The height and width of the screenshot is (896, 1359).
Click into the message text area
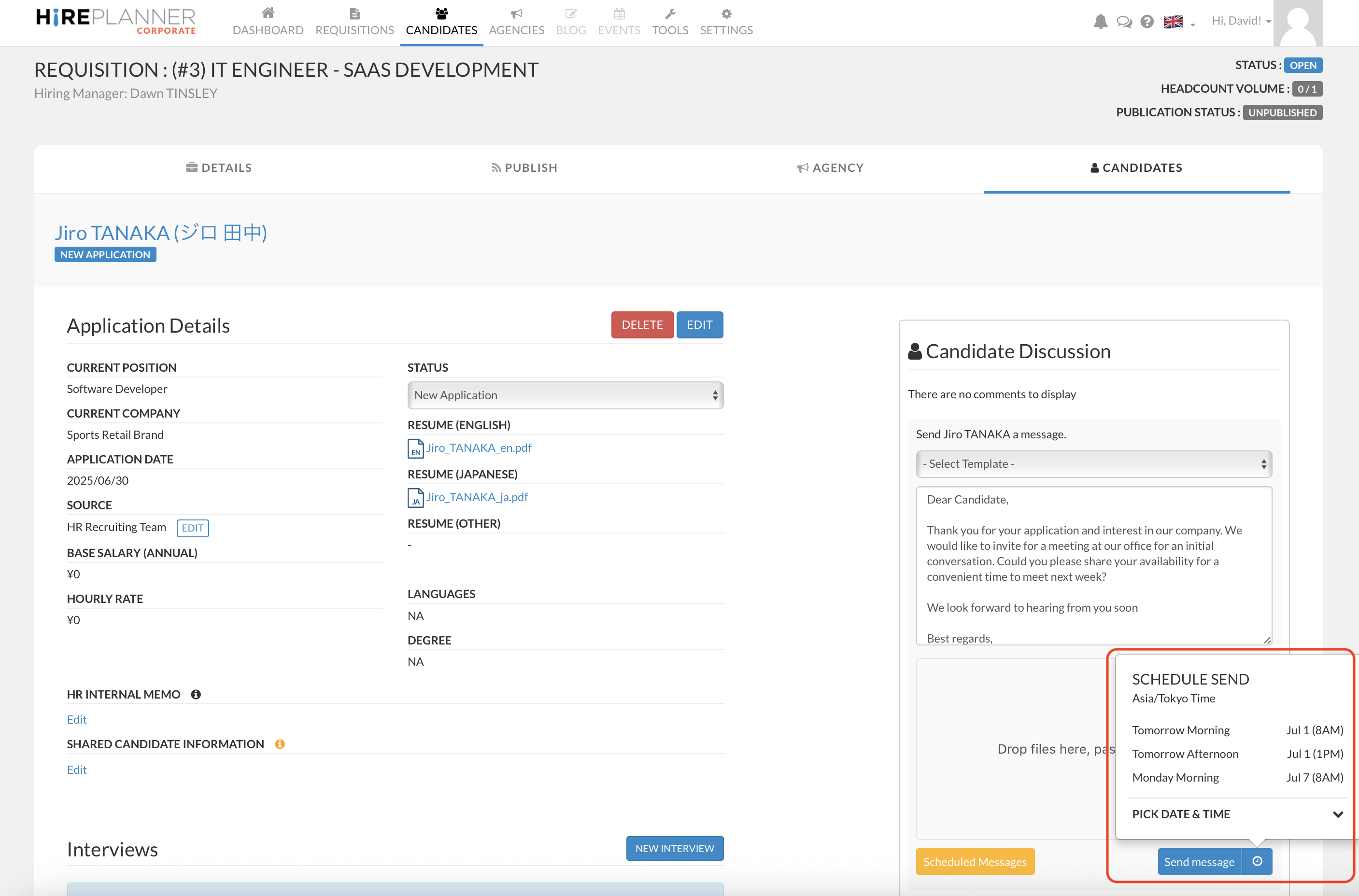click(x=1093, y=566)
